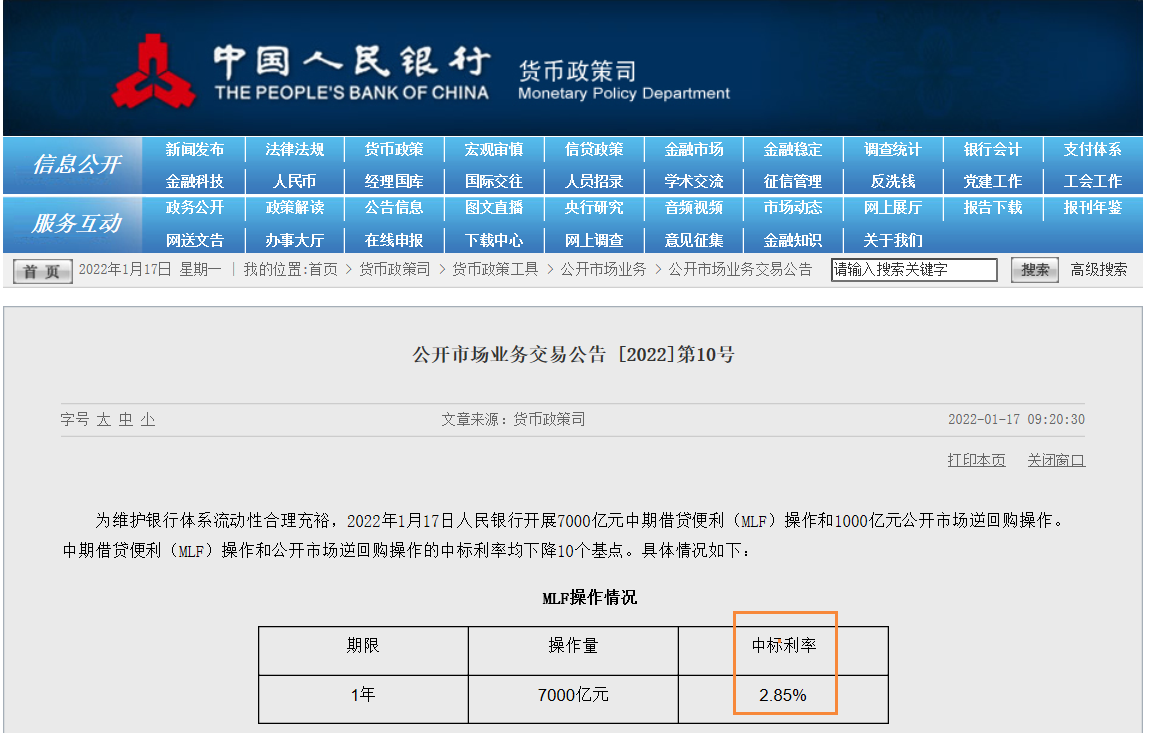1149x733 pixels.
Task: Open 宏观审慎 menu item
Action: pos(494,150)
